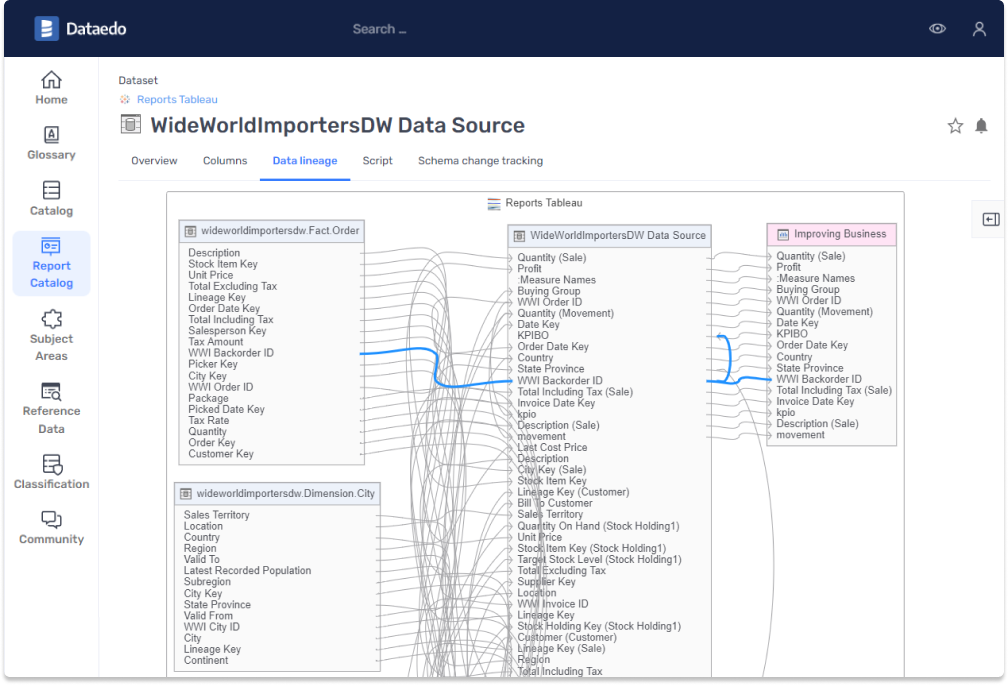Screen dimensions: 1008x685
Task: Open the Script tab
Action: coord(377,160)
